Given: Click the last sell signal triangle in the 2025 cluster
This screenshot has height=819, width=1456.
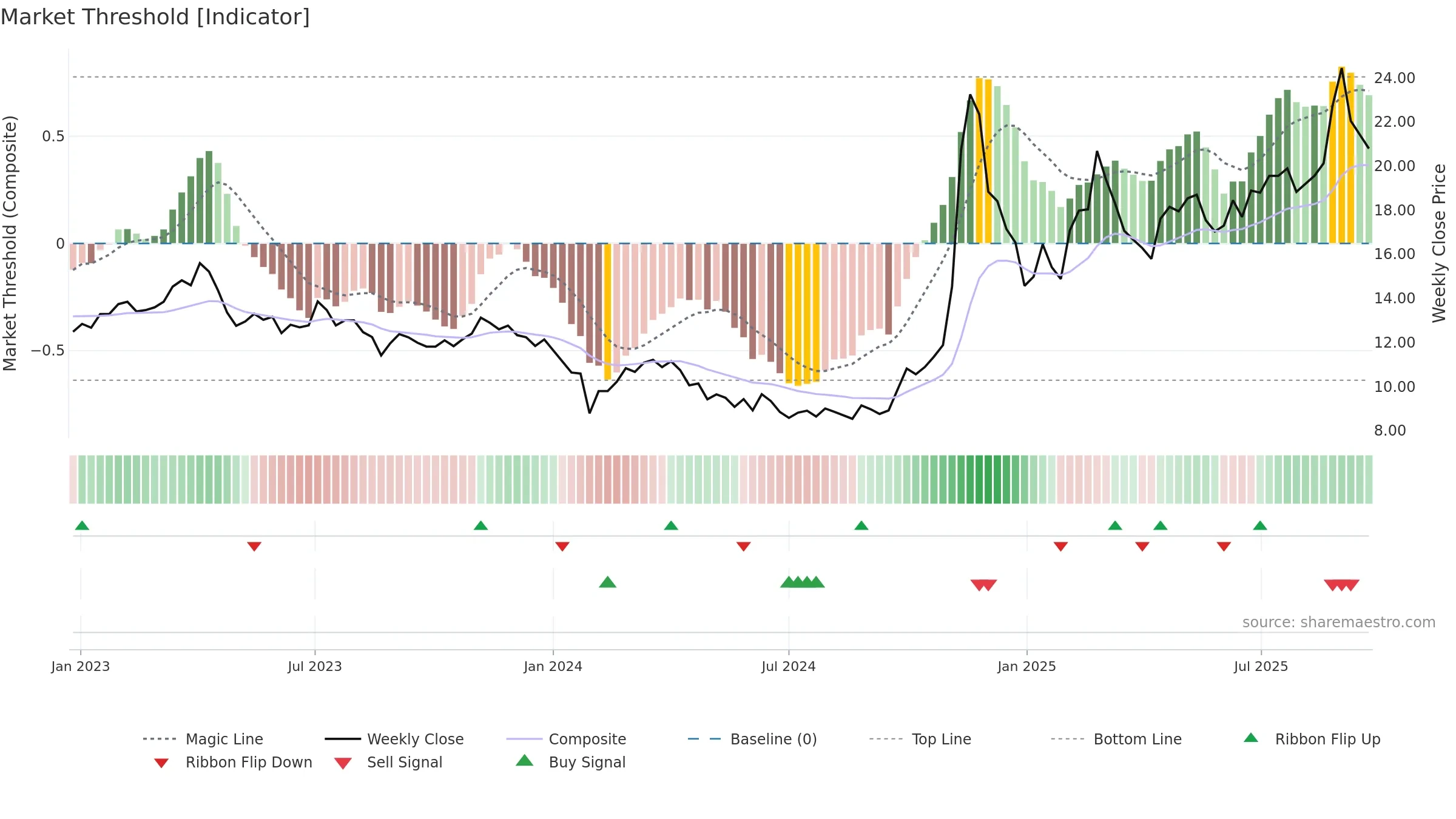Looking at the screenshot, I should click(x=1352, y=585).
